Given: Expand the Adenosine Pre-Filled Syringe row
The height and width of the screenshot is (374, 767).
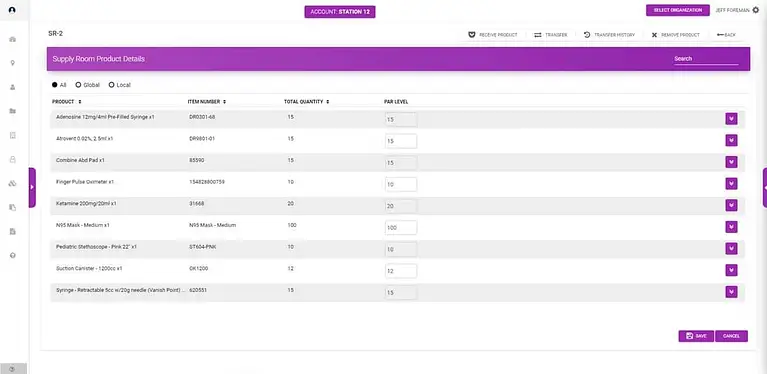Looking at the screenshot, I should click(731, 119).
